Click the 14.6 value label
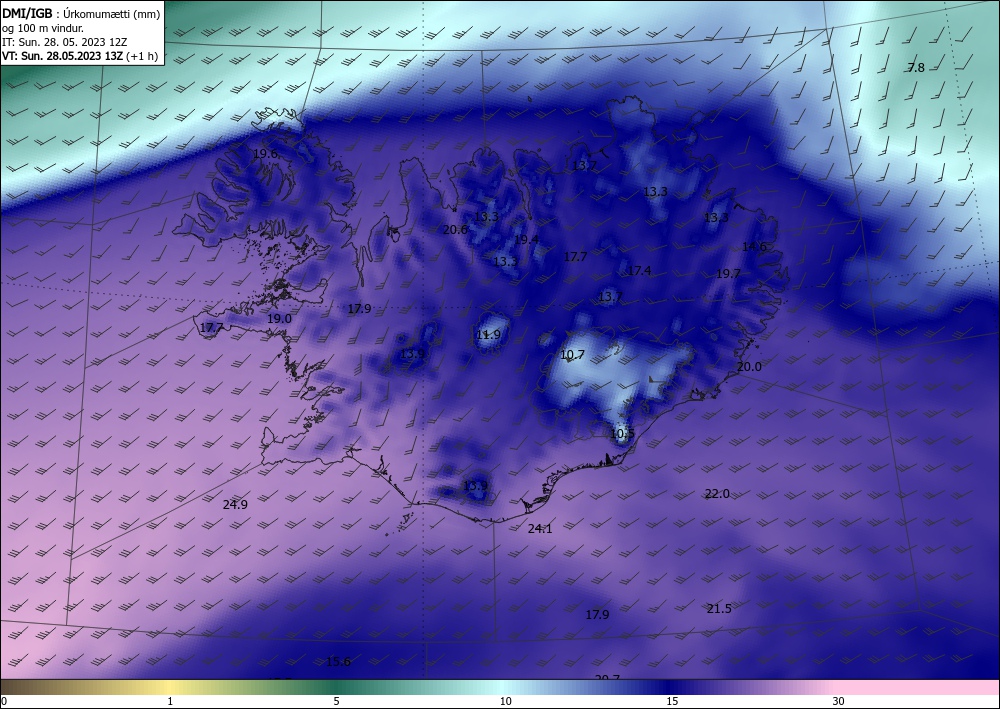 coord(754,247)
